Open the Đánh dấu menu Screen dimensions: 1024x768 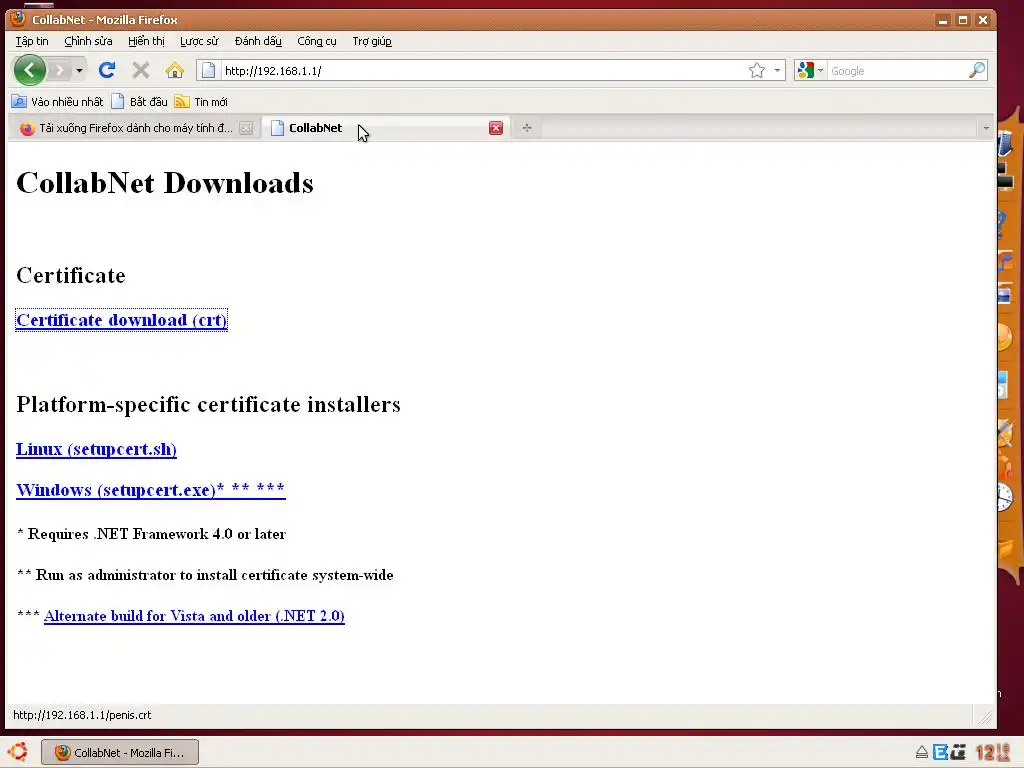pyautogui.click(x=258, y=41)
